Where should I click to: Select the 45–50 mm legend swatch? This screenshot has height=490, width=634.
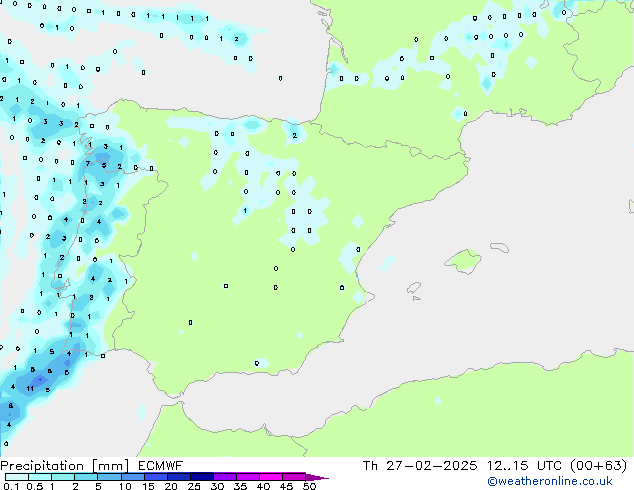click(294, 477)
